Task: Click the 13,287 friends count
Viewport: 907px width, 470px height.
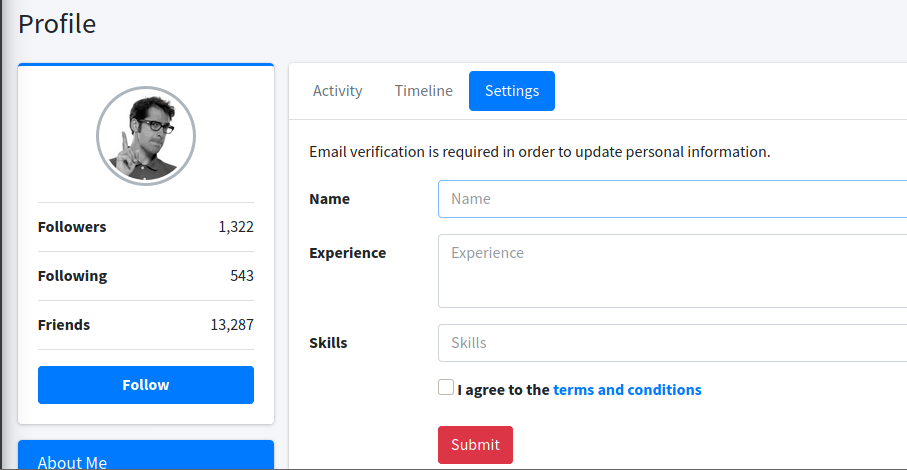Action: pos(232,325)
